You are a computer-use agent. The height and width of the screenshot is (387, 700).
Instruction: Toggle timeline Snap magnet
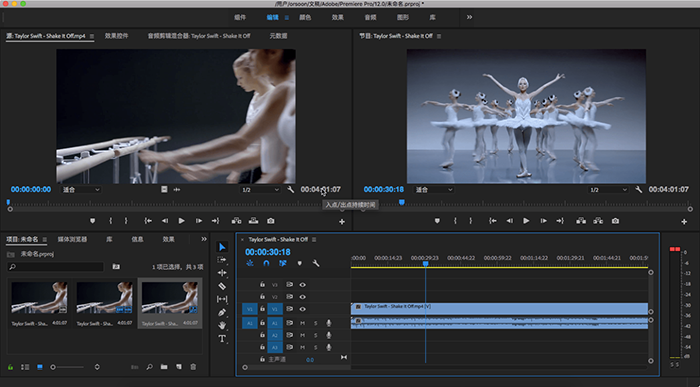tap(266, 263)
